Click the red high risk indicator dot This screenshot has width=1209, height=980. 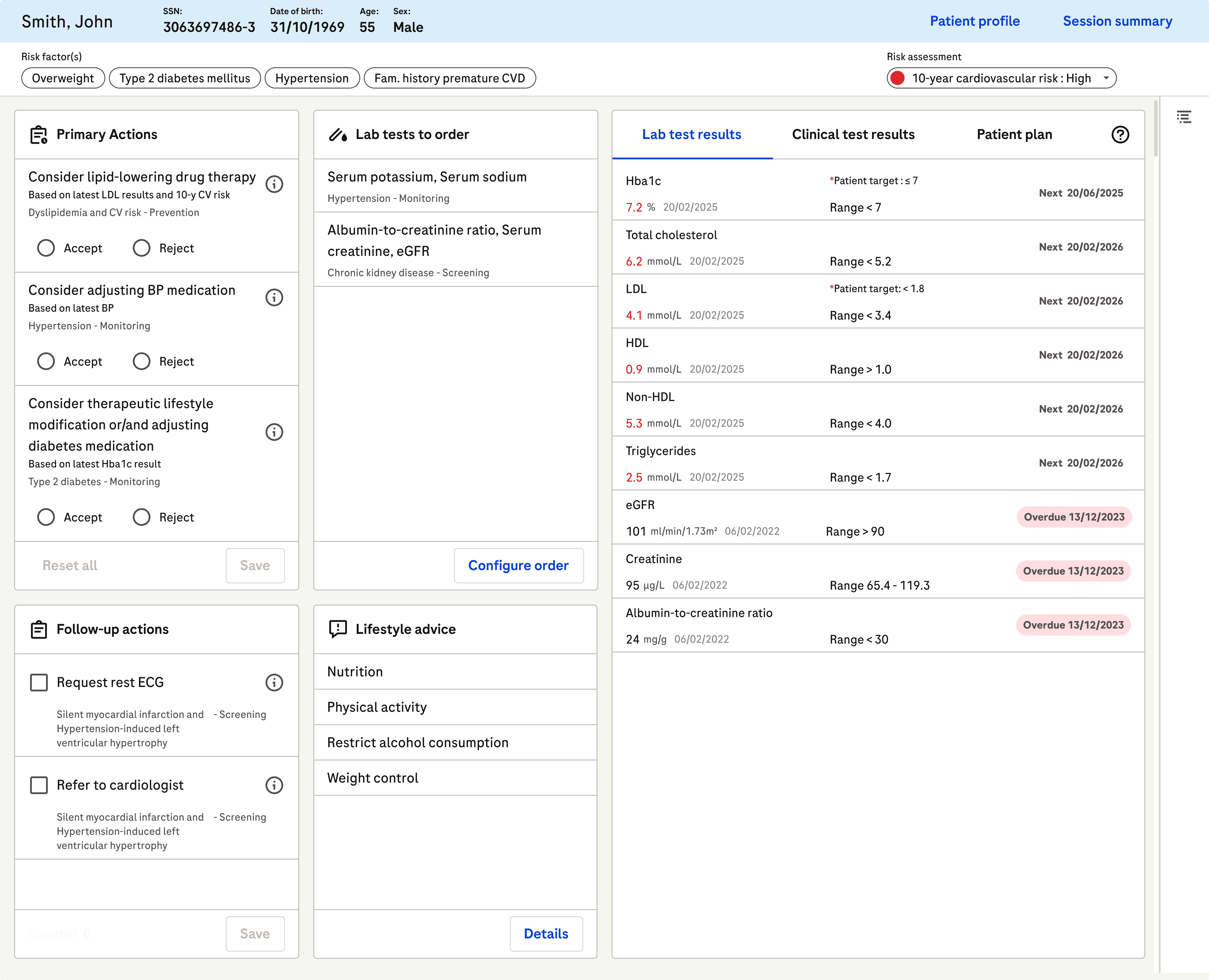click(898, 78)
